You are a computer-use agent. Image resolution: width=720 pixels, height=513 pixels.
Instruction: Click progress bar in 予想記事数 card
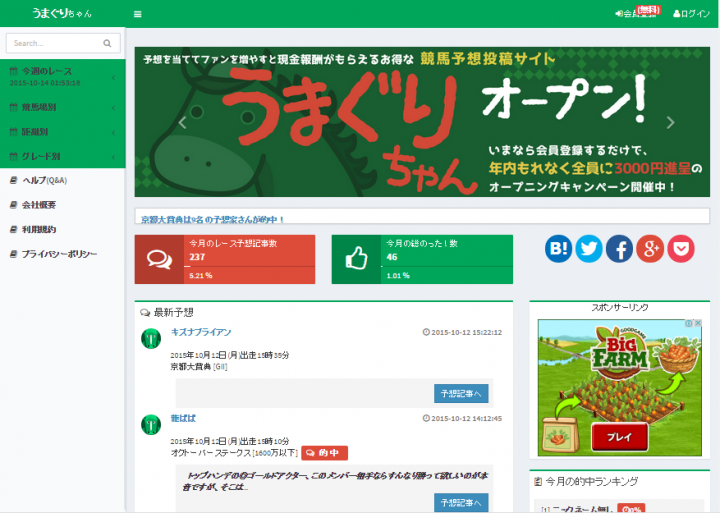[x=249, y=266]
